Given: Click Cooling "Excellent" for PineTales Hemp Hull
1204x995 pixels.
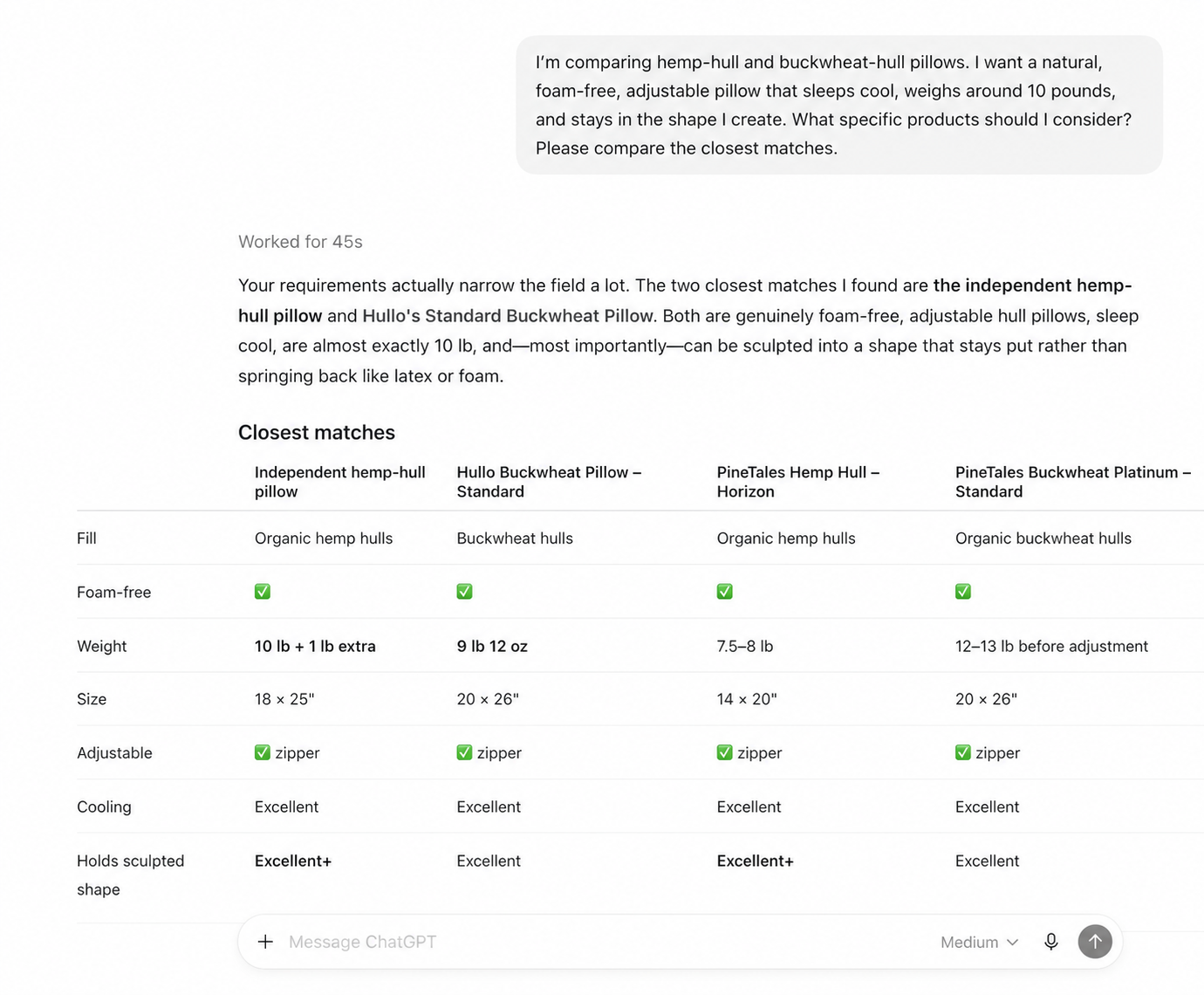Looking at the screenshot, I should click(749, 807).
